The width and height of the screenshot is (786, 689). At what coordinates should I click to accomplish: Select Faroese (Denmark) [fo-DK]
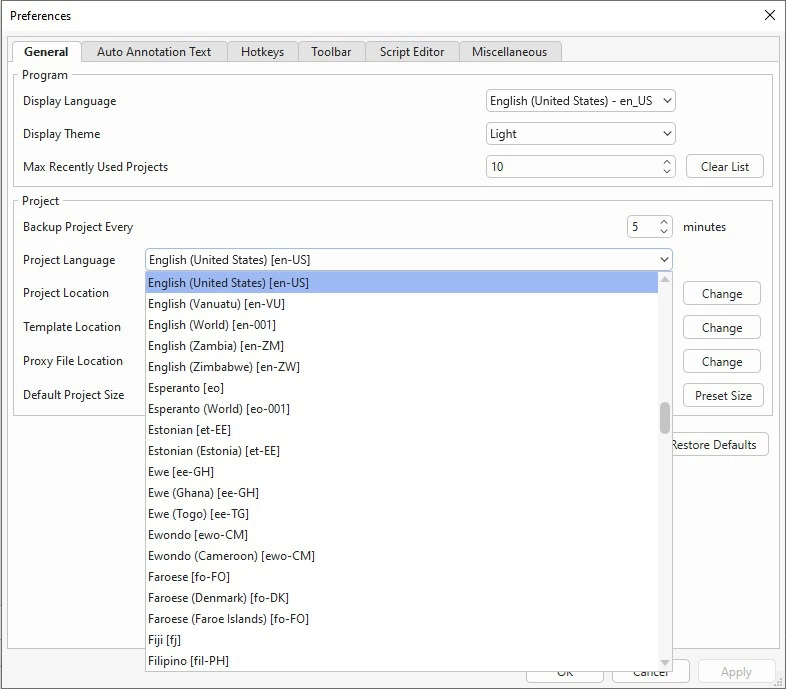402,598
